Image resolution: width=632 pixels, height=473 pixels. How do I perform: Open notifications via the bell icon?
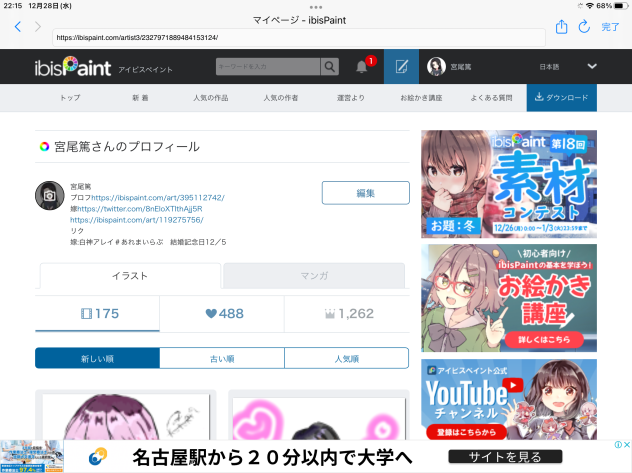pos(362,66)
